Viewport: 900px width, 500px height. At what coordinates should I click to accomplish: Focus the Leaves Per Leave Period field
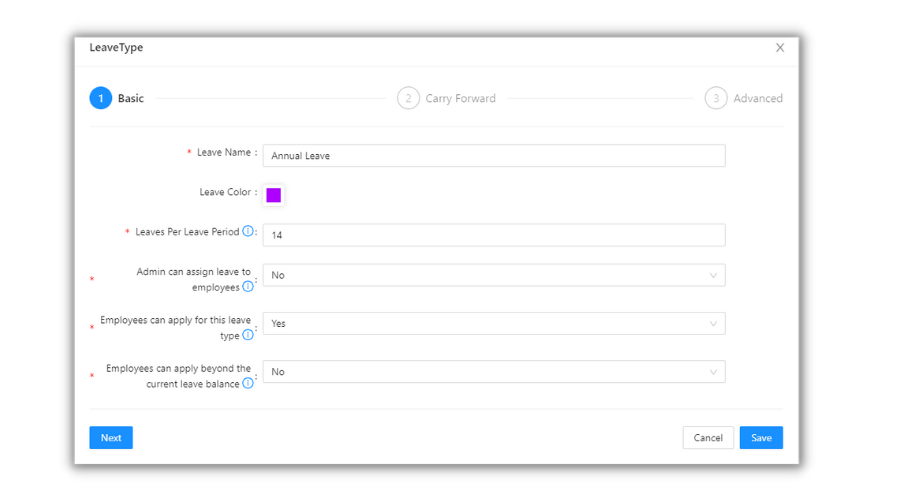pos(494,235)
